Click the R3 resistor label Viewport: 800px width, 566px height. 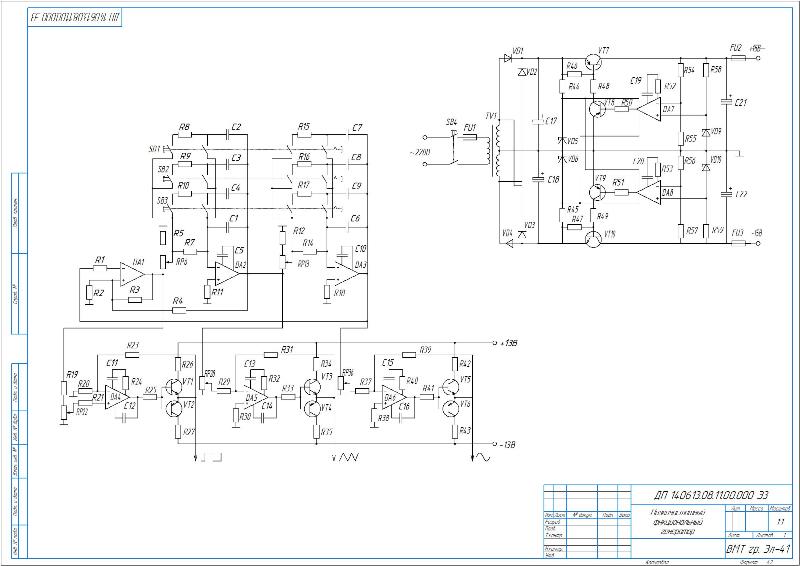coord(135,290)
